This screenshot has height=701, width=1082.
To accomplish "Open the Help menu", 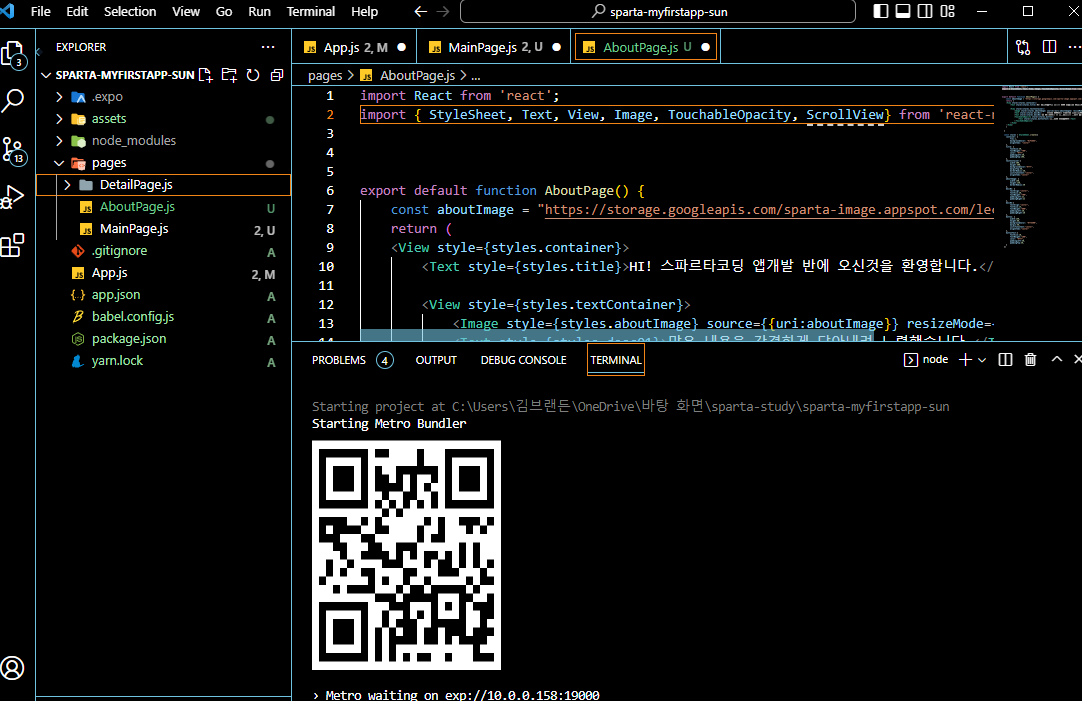I will [364, 12].
